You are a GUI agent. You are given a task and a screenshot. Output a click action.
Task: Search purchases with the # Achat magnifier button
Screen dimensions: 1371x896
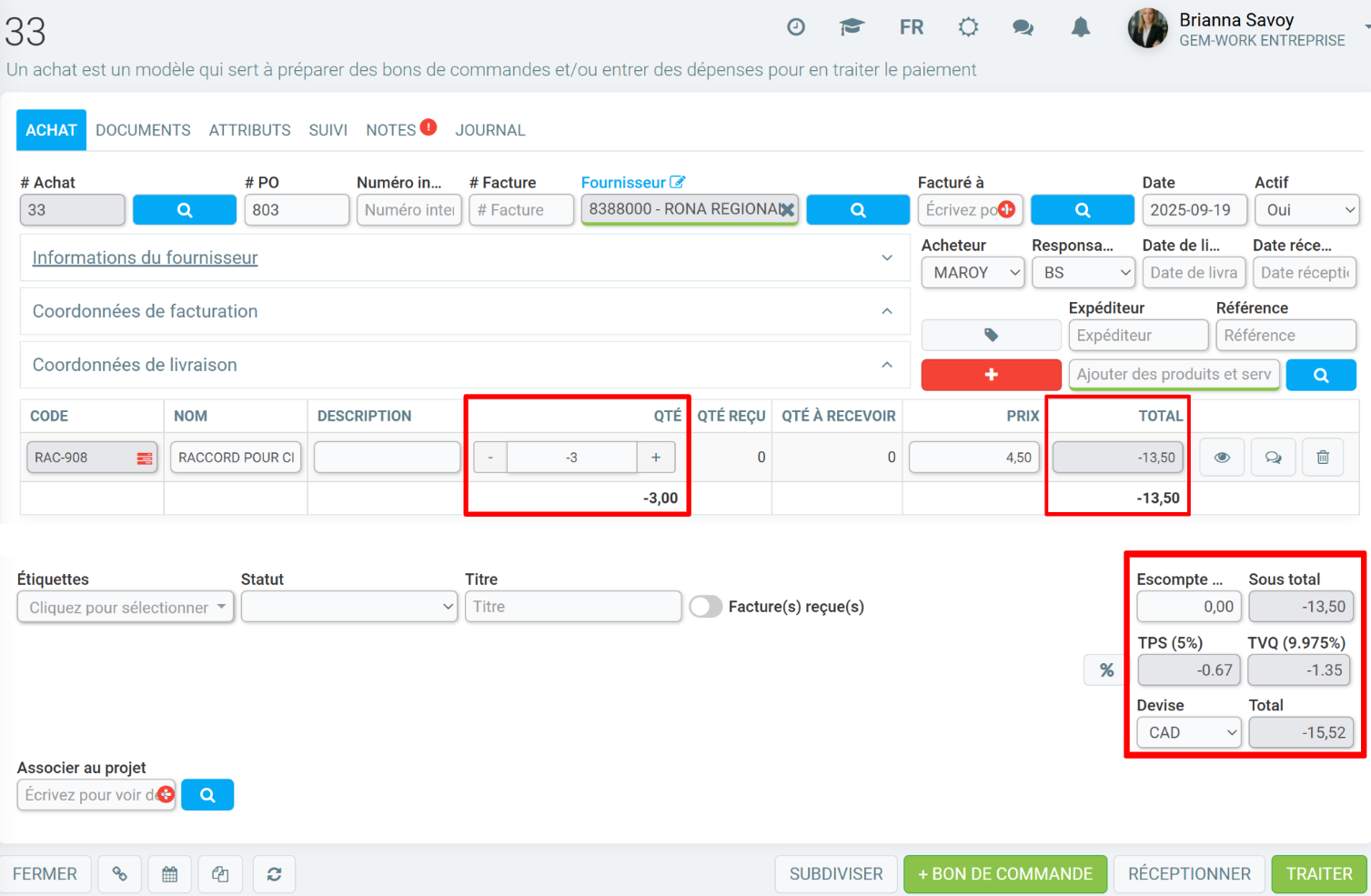(185, 209)
